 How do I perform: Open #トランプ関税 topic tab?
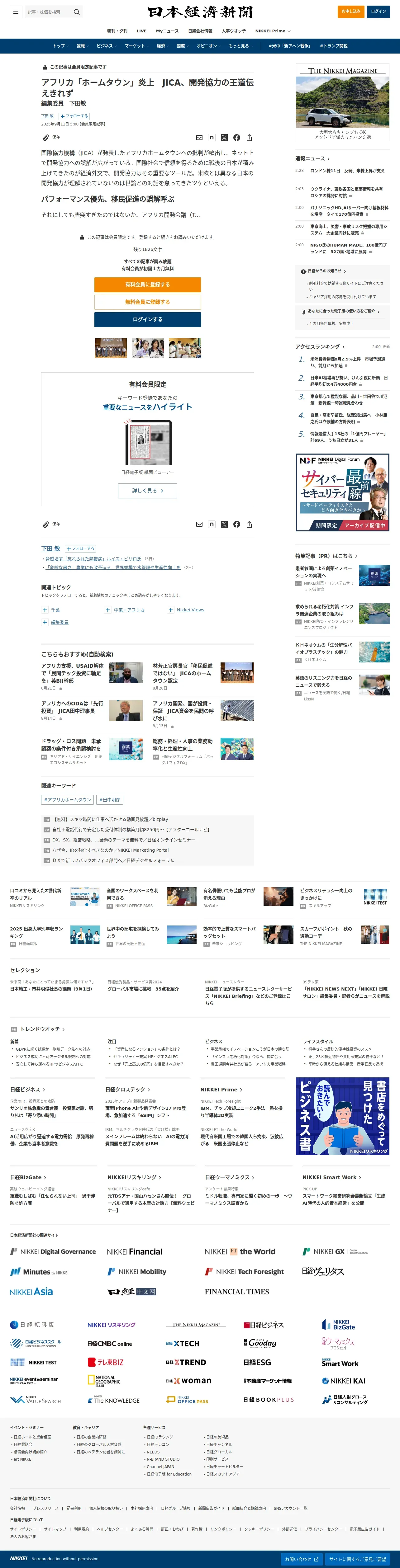pos(333,46)
